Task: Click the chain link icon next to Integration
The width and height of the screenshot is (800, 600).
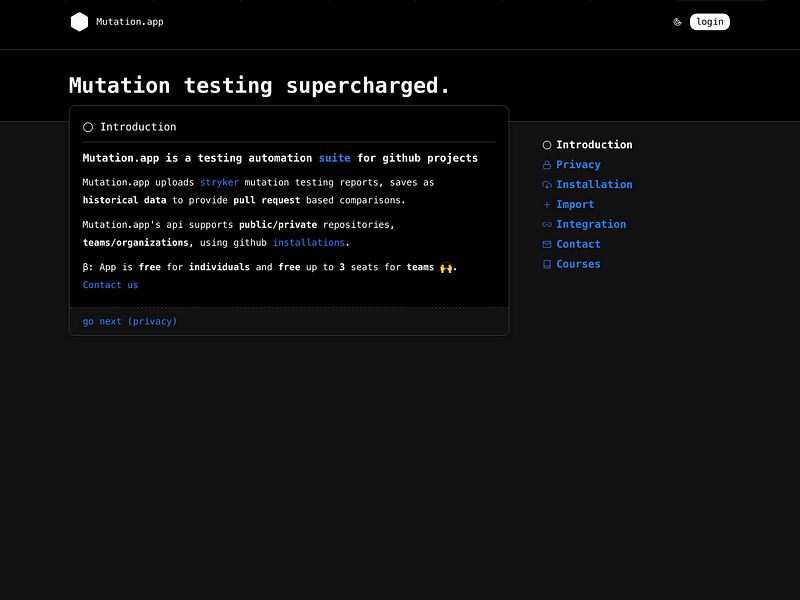Action: pyautogui.click(x=547, y=224)
